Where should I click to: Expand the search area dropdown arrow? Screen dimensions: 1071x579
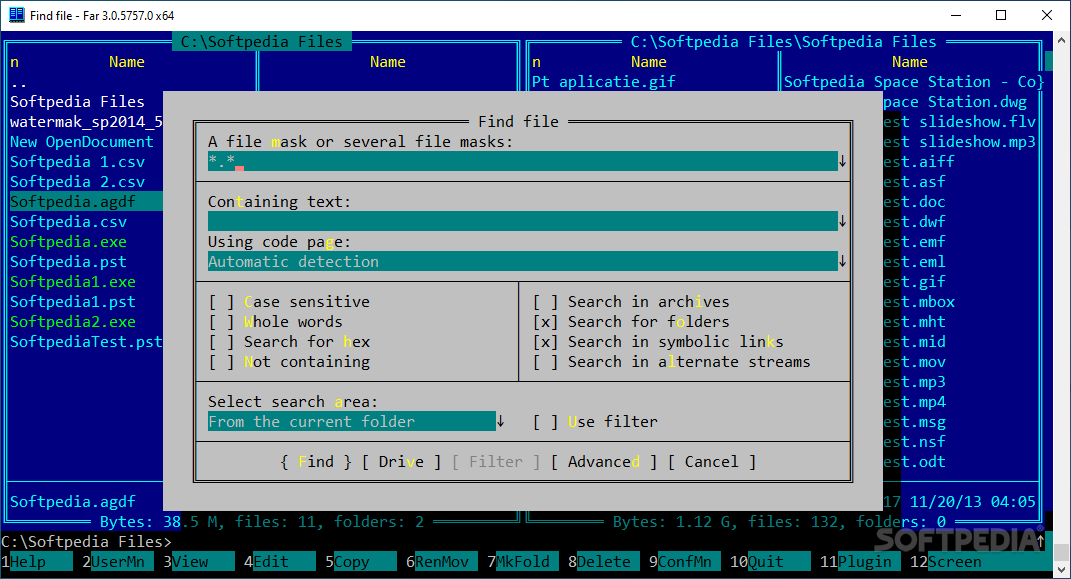point(501,421)
